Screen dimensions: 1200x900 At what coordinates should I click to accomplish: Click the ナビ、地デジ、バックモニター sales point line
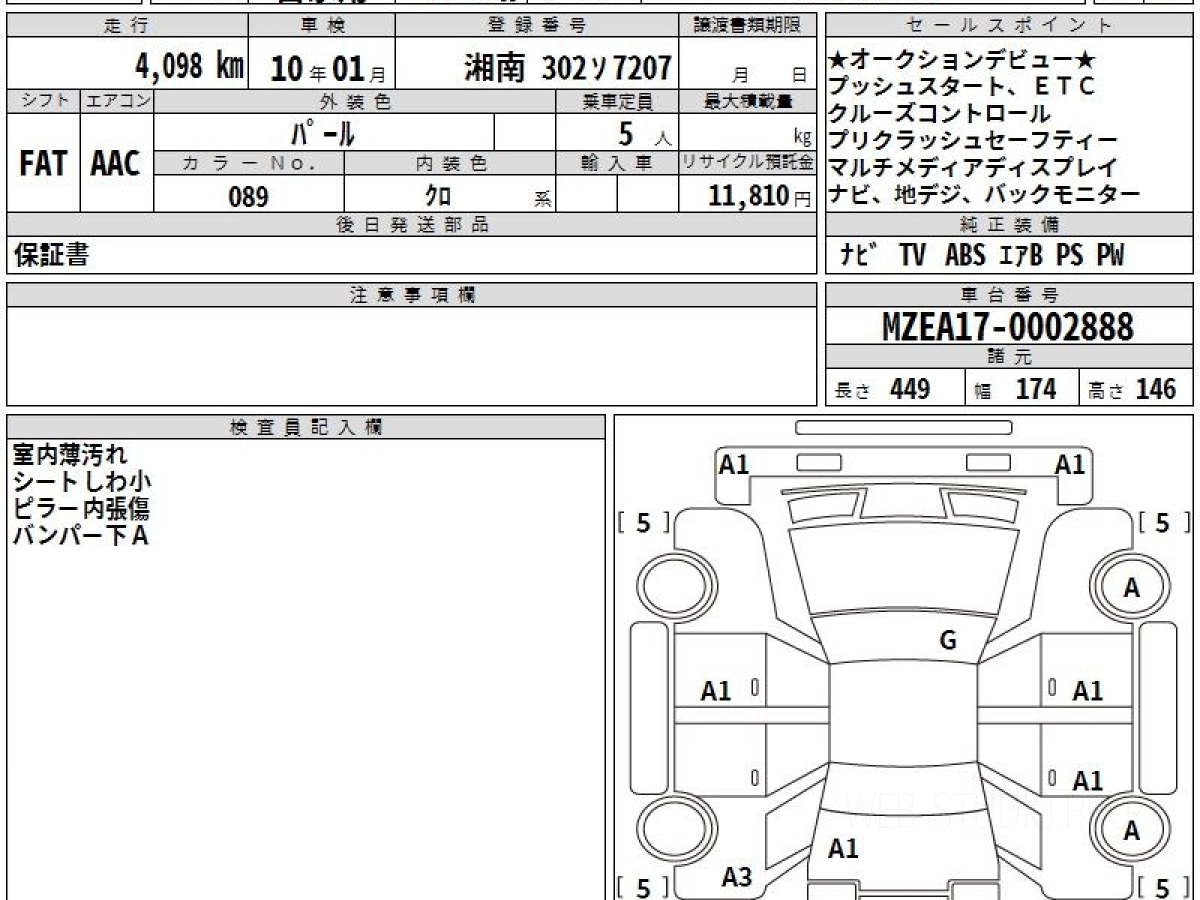984,194
